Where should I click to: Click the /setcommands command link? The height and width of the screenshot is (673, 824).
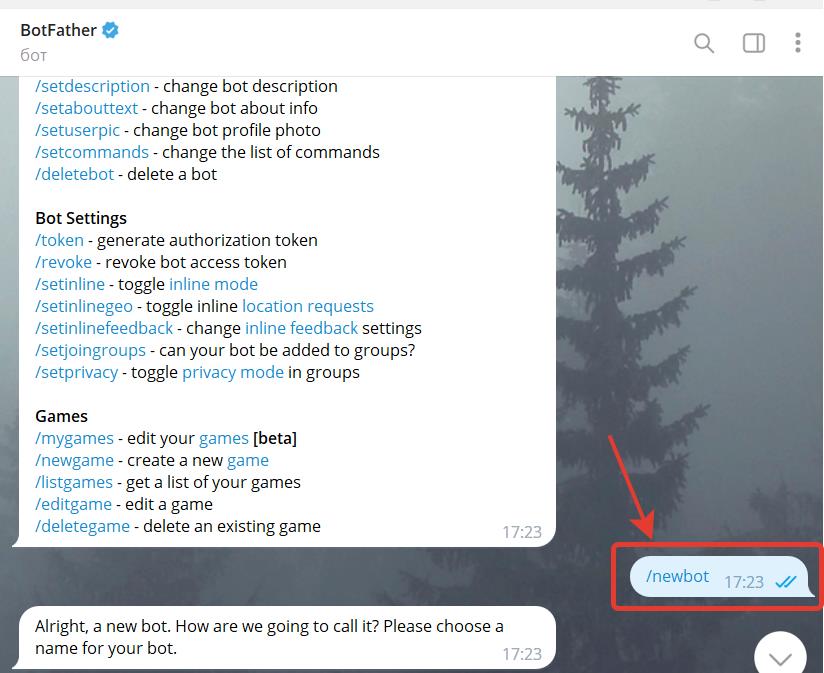pyautogui.click(x=92, y=152)
